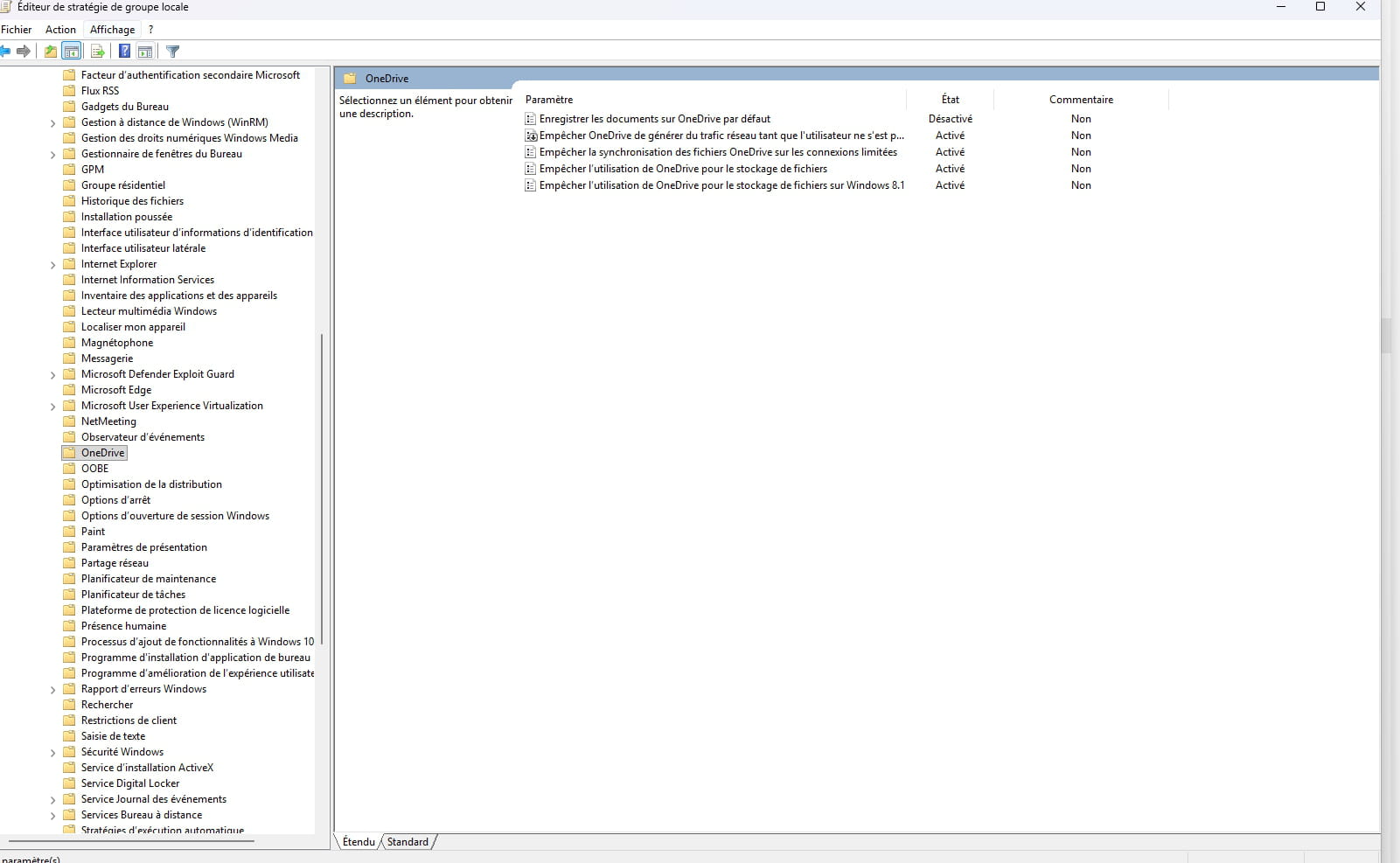Click the filter funnel icon

172,52
